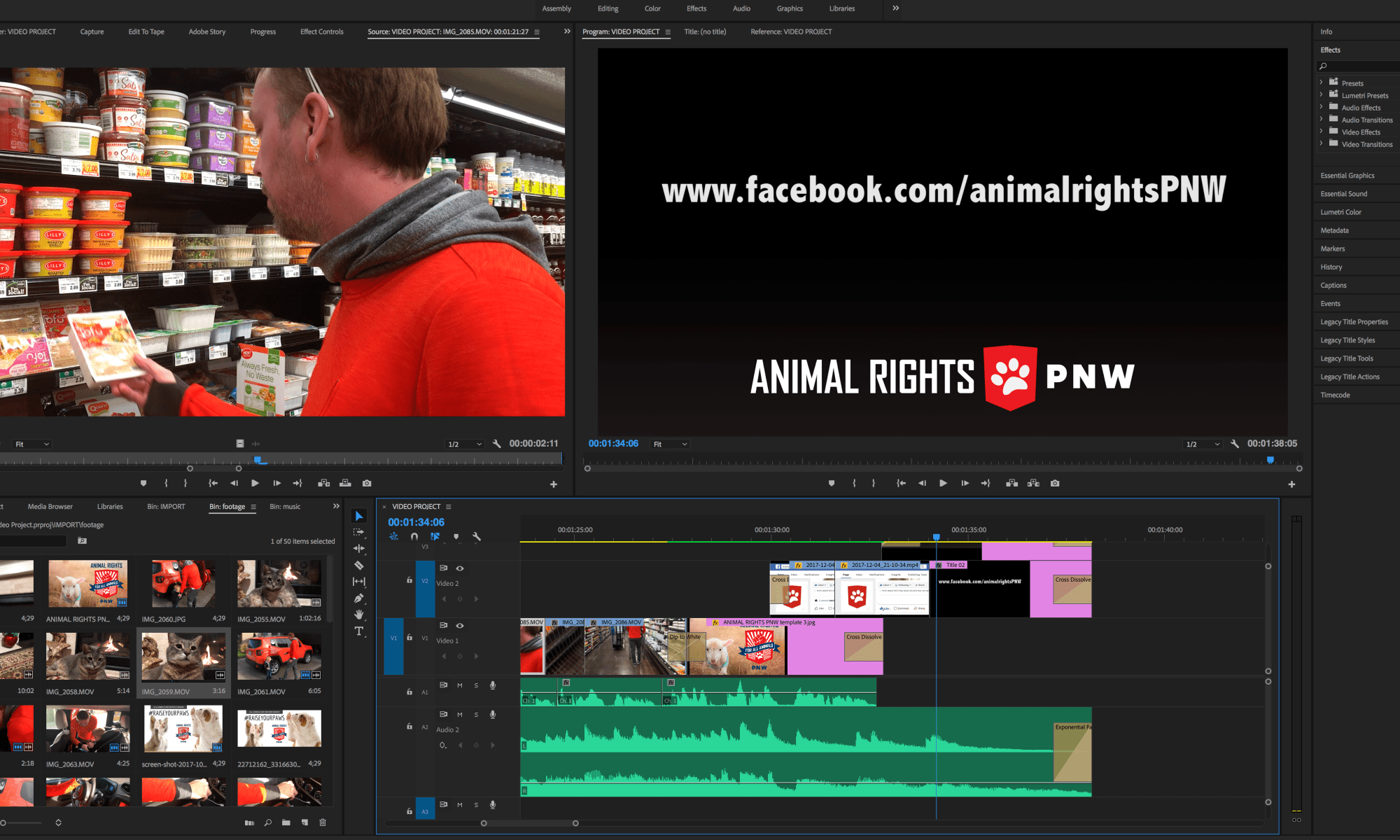Image resolution: width=1400 pixels, height=840 pixels.
Task: Open the Lumetri Color panel
Action: tap(1340, 212)
